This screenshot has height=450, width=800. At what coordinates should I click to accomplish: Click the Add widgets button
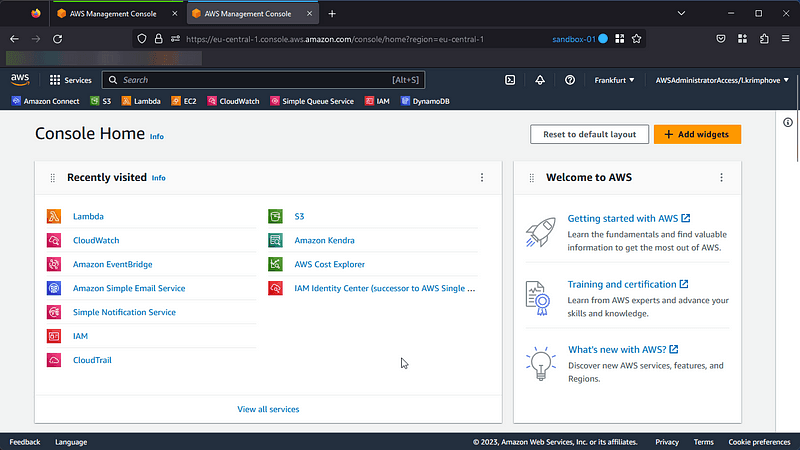pos(697,134)
